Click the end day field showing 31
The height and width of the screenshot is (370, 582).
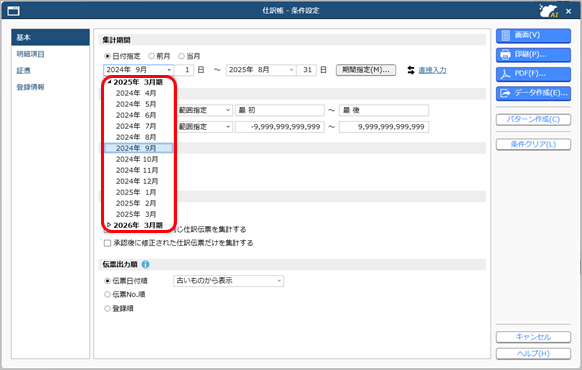pyautogui.click(x=306, y=70)
